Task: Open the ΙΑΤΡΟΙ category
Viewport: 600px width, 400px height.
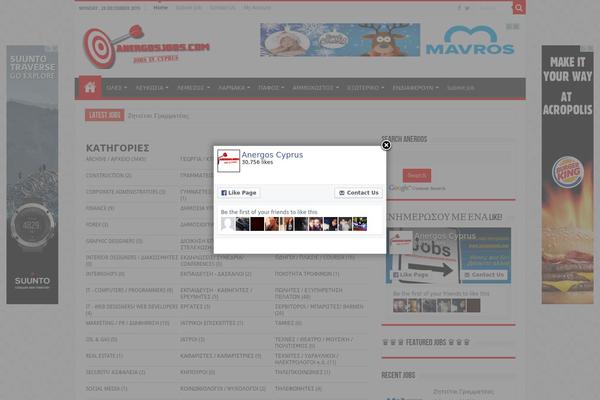Action: coord(192,340)
